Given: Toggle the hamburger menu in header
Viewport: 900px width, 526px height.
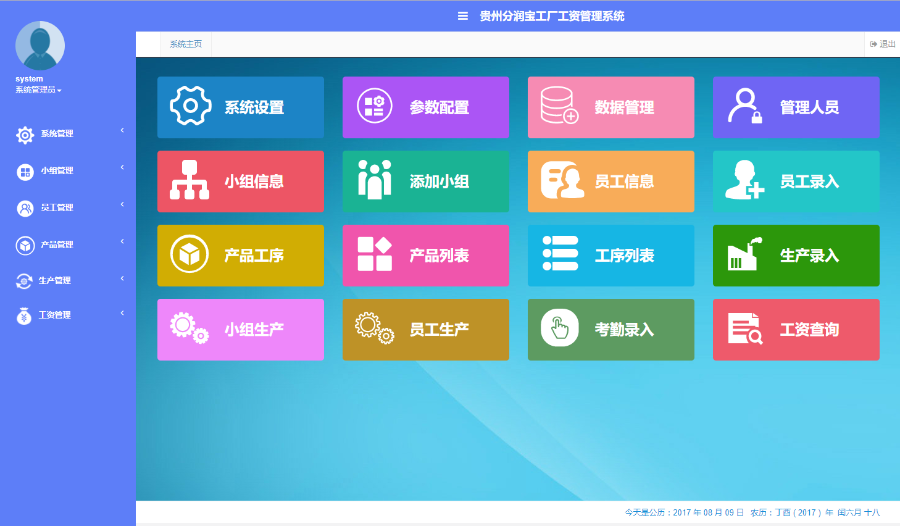Looking at the screenshot, I should (x=462, y=16).
